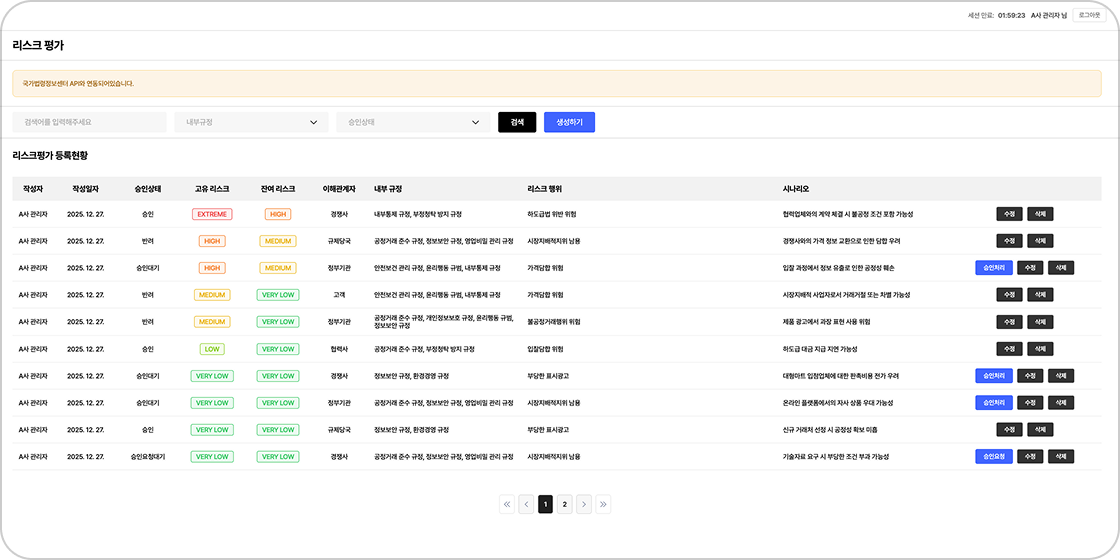This screenshot has height=560, width=1120.
Task: Select page 1 in pagination
Action: click(545, 505)
